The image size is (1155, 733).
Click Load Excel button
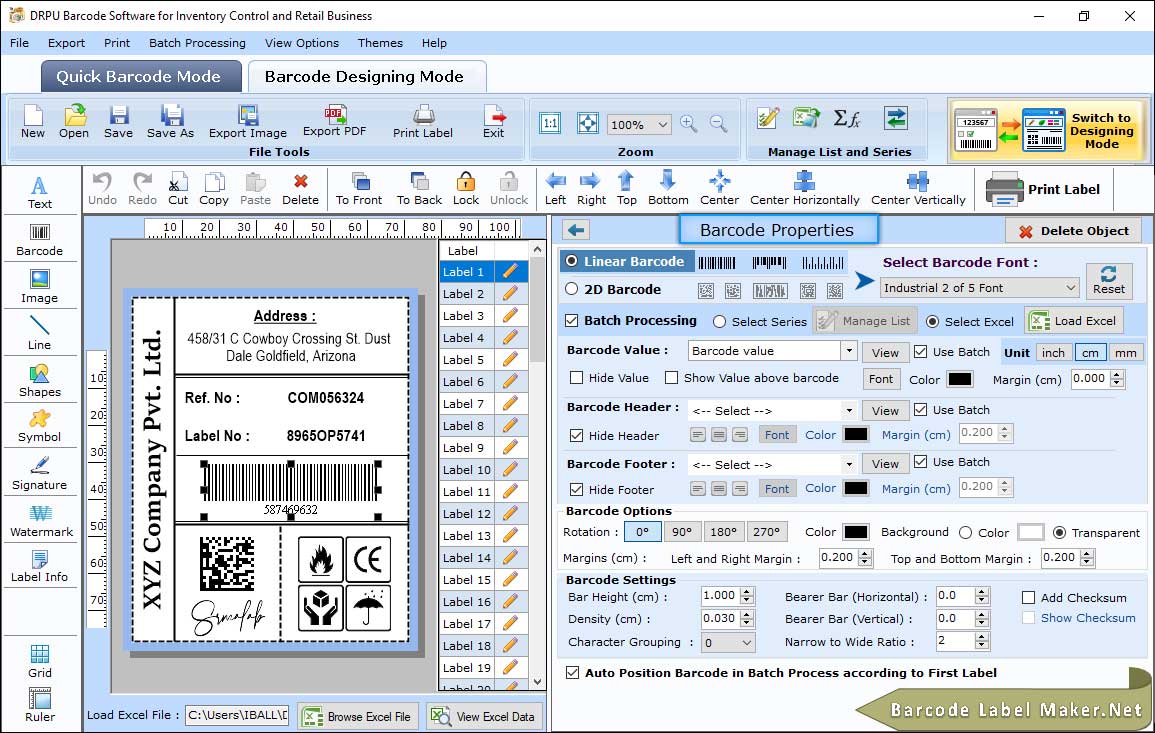pos(1074,320)
